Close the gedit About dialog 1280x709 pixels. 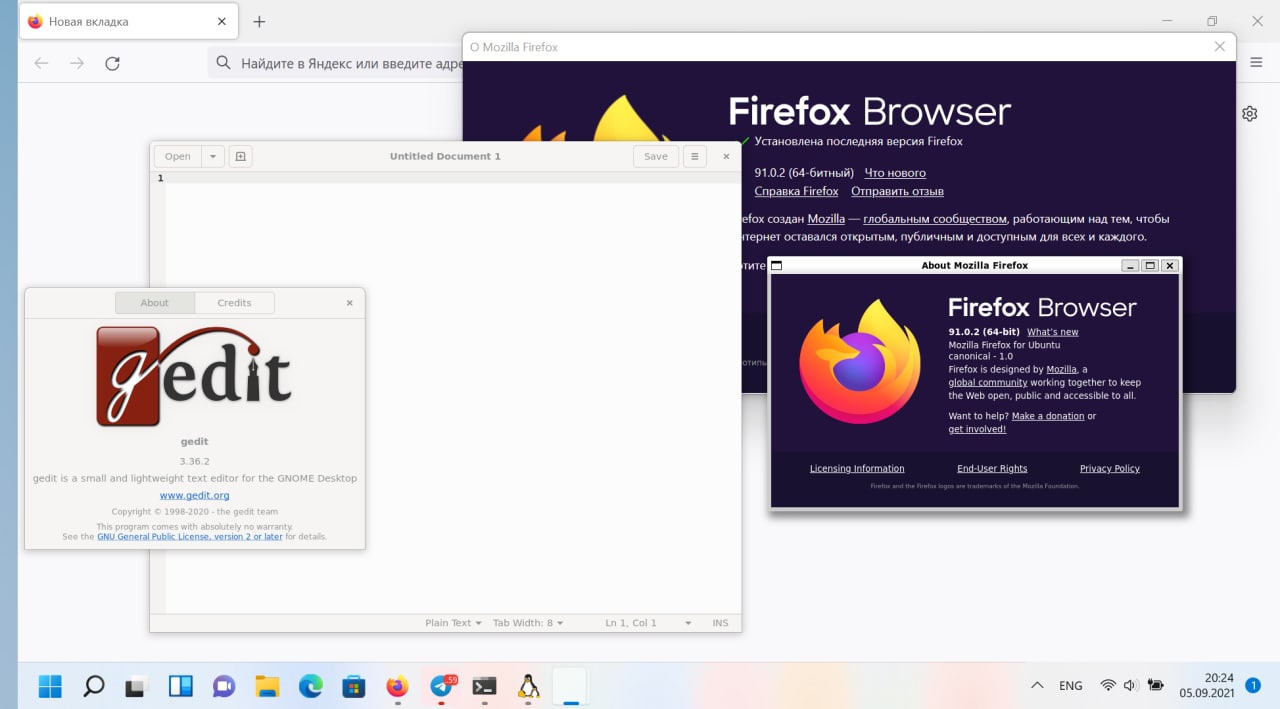click(349, 303)
